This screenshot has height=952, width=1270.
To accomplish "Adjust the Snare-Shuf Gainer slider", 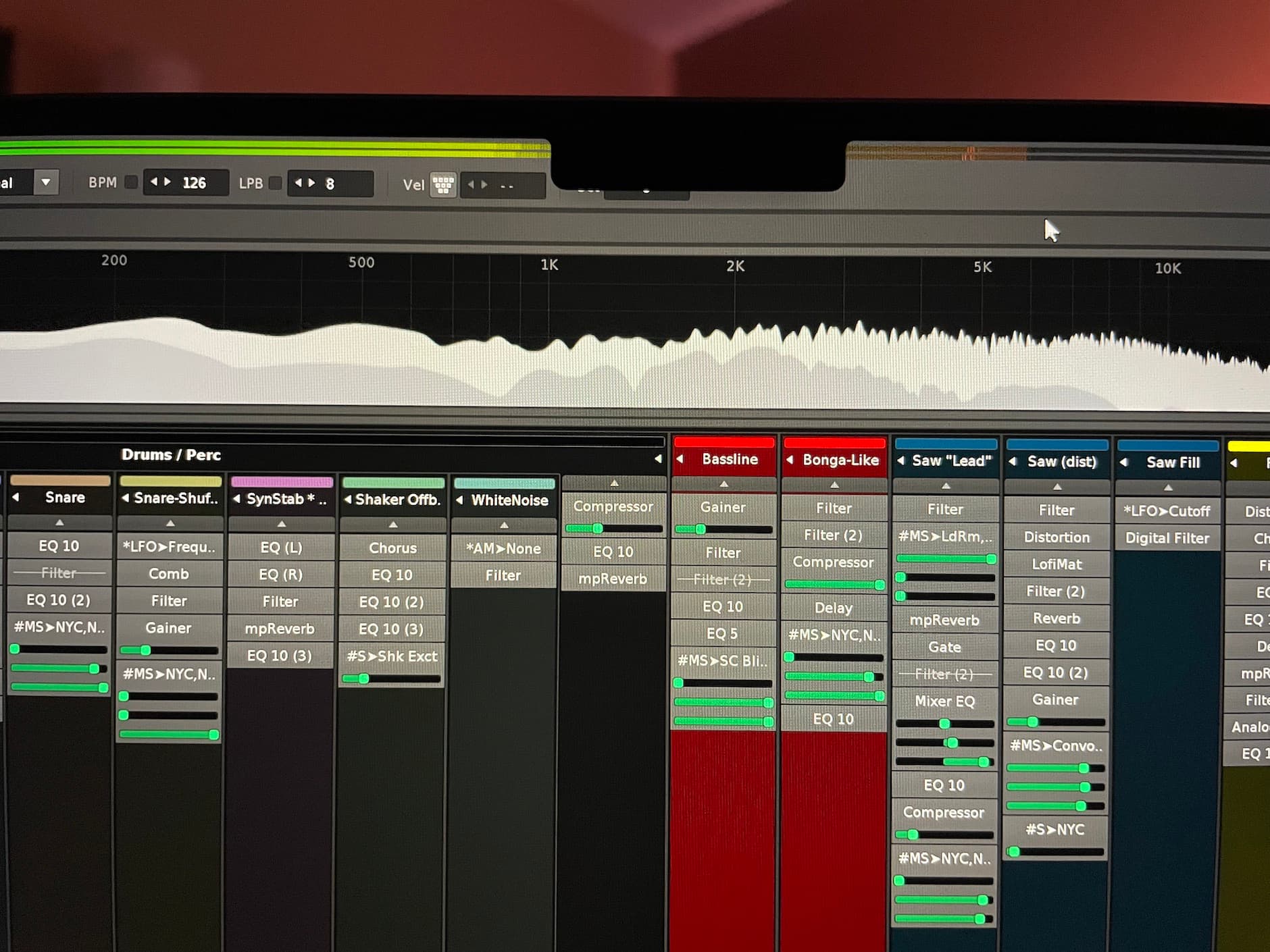I will coord(169,651).
